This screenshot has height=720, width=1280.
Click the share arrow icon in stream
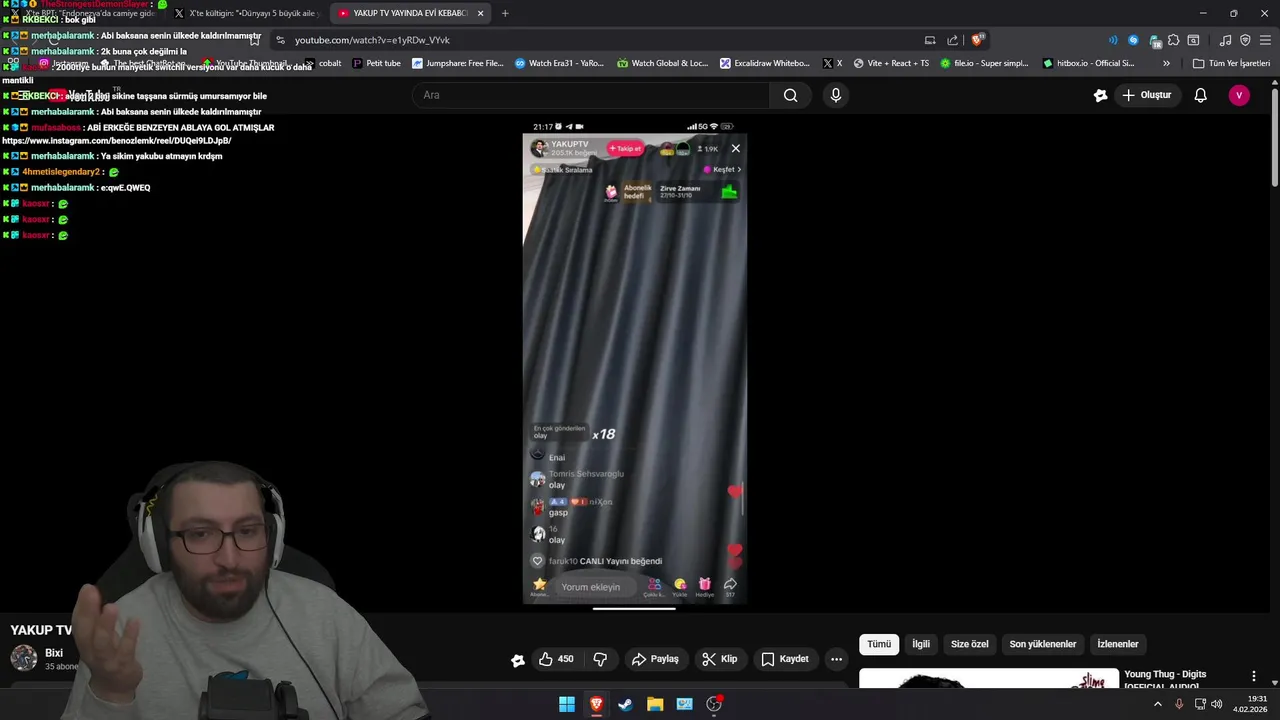(x=730, y=586)
